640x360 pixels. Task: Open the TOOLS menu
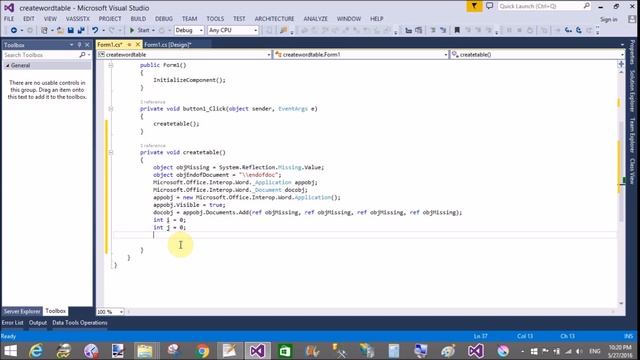[x=215, y=19]
